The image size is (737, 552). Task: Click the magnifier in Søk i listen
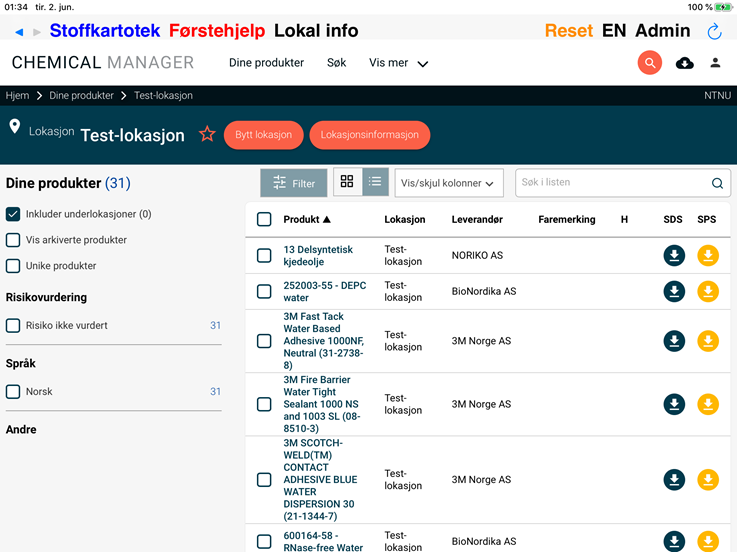click(x=717, y=183)
